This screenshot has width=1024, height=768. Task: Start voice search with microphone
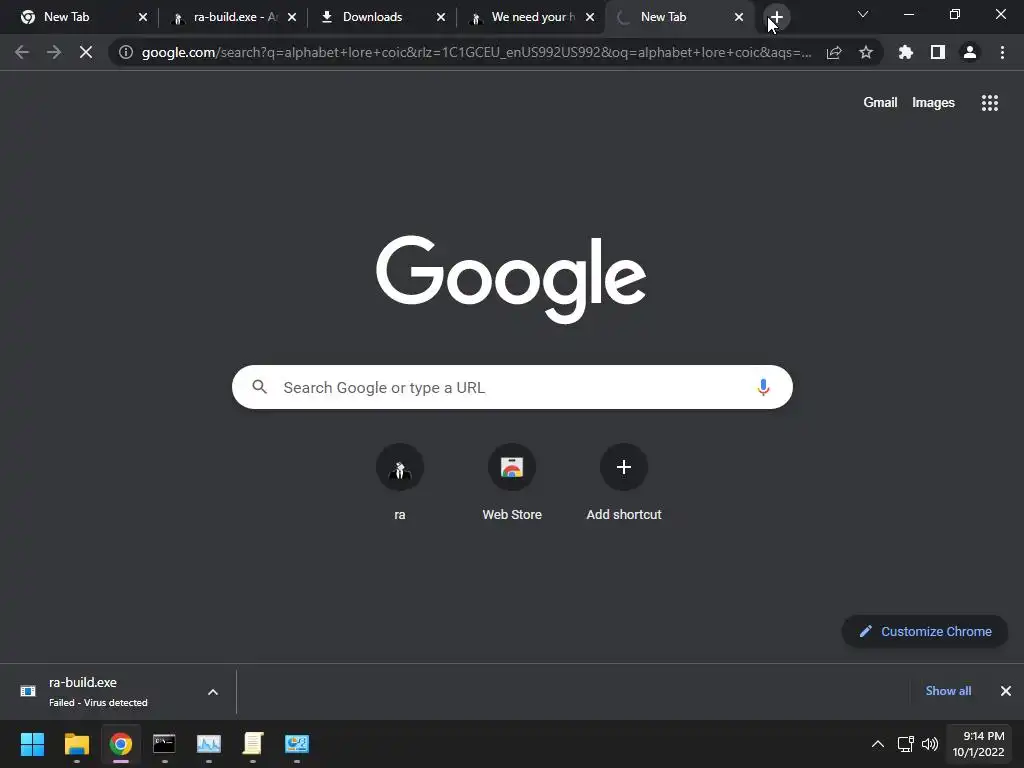(763, 387)
